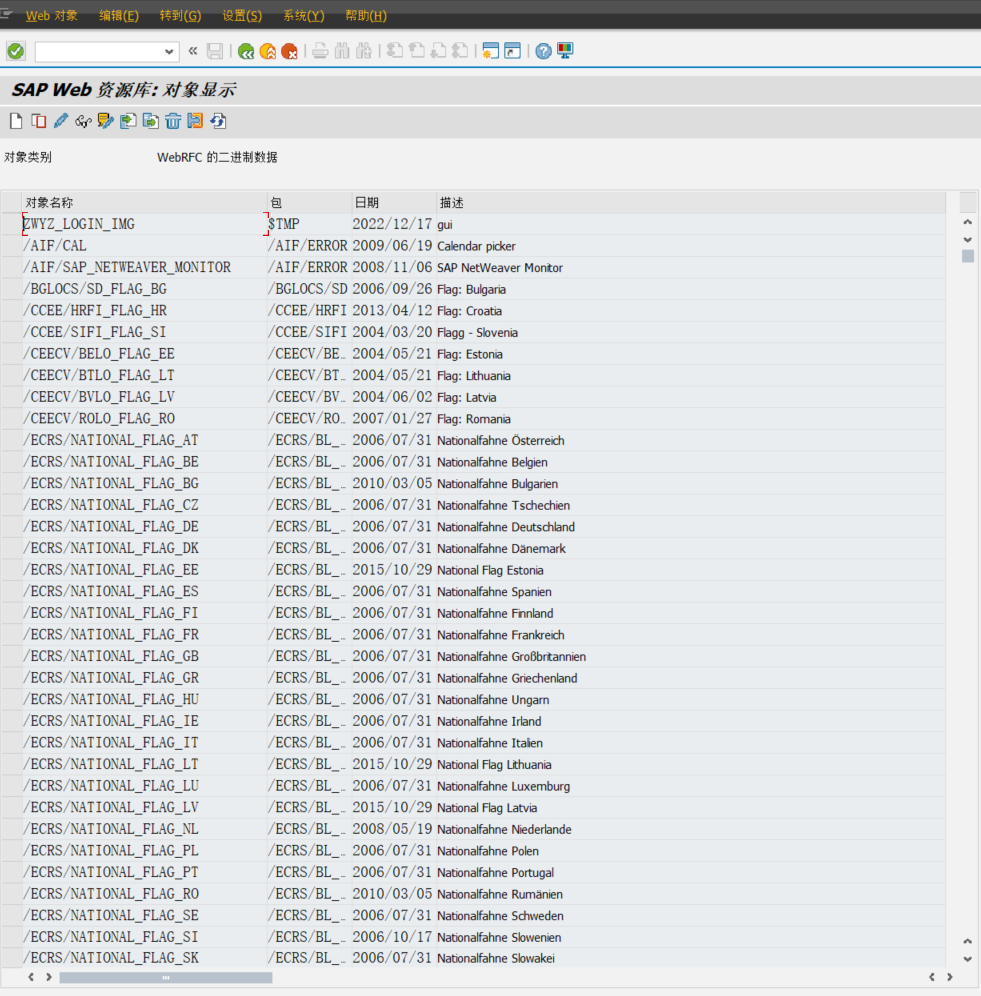Click vertical scrollbar up arrow at top
This screenshot has width=981, height=996.
click(968, 222)
